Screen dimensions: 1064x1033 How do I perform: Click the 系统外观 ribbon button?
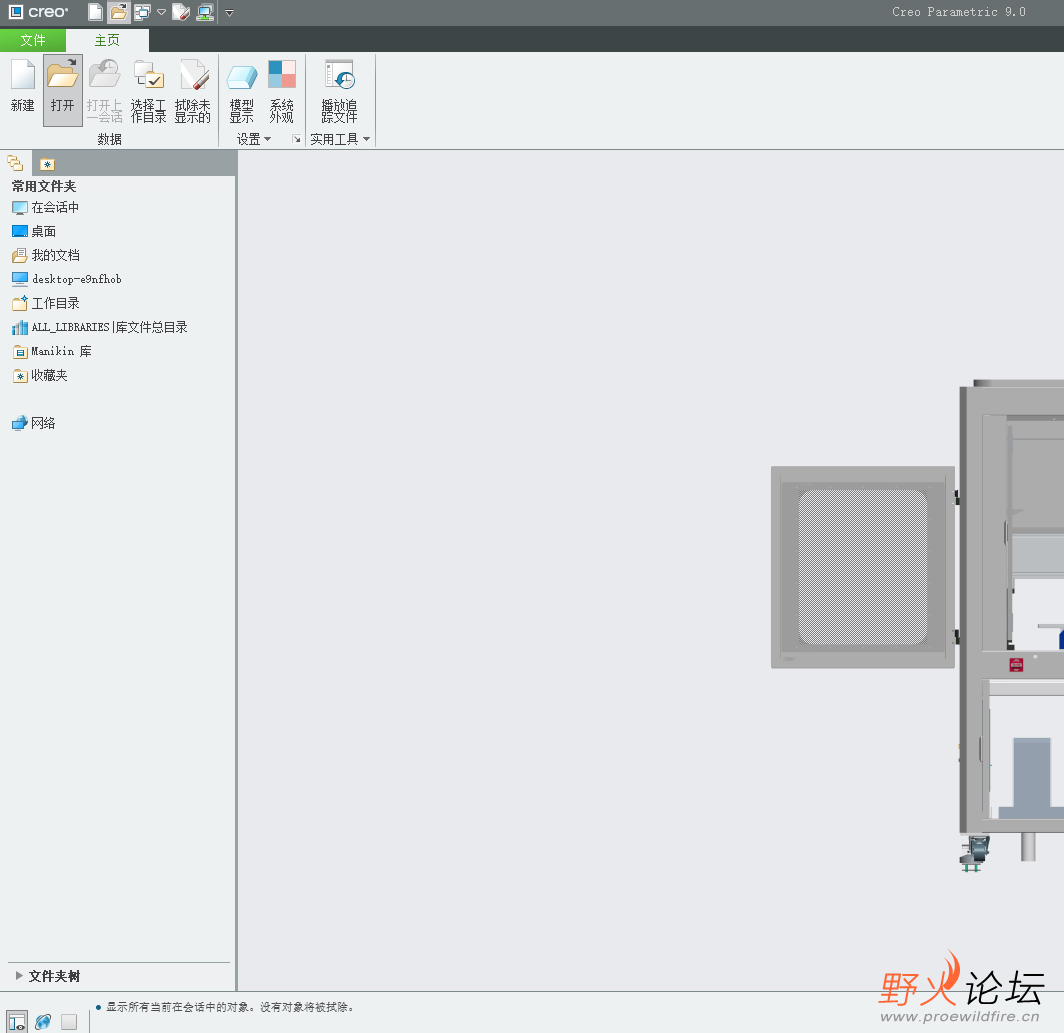(x=282, y=91)
